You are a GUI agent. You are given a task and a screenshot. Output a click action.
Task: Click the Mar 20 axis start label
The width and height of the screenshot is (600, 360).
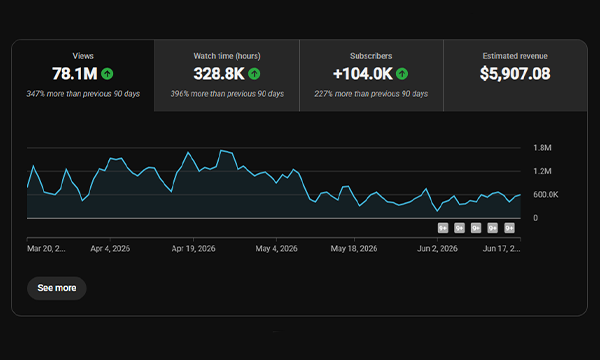[46, 249]
